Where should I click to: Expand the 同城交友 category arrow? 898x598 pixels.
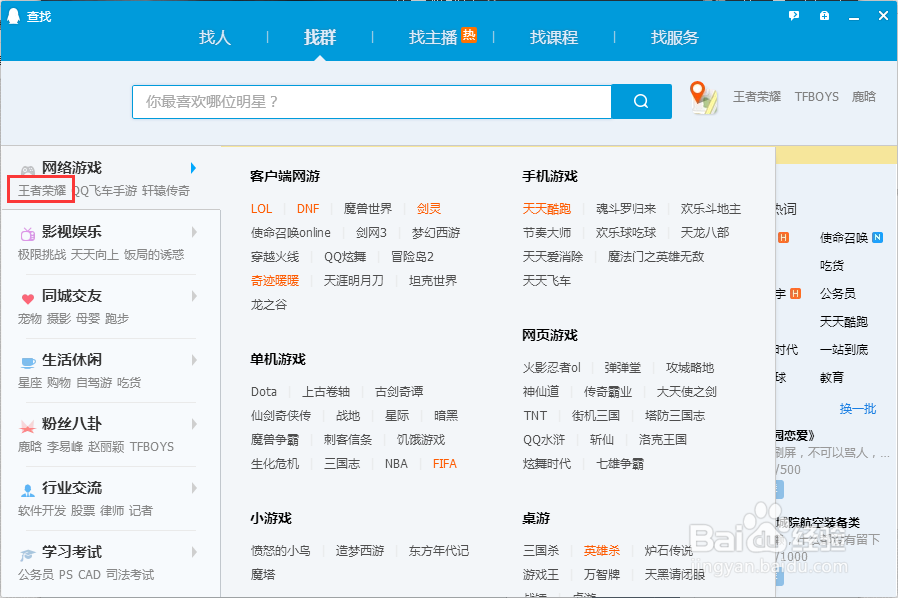pos(194,296)
